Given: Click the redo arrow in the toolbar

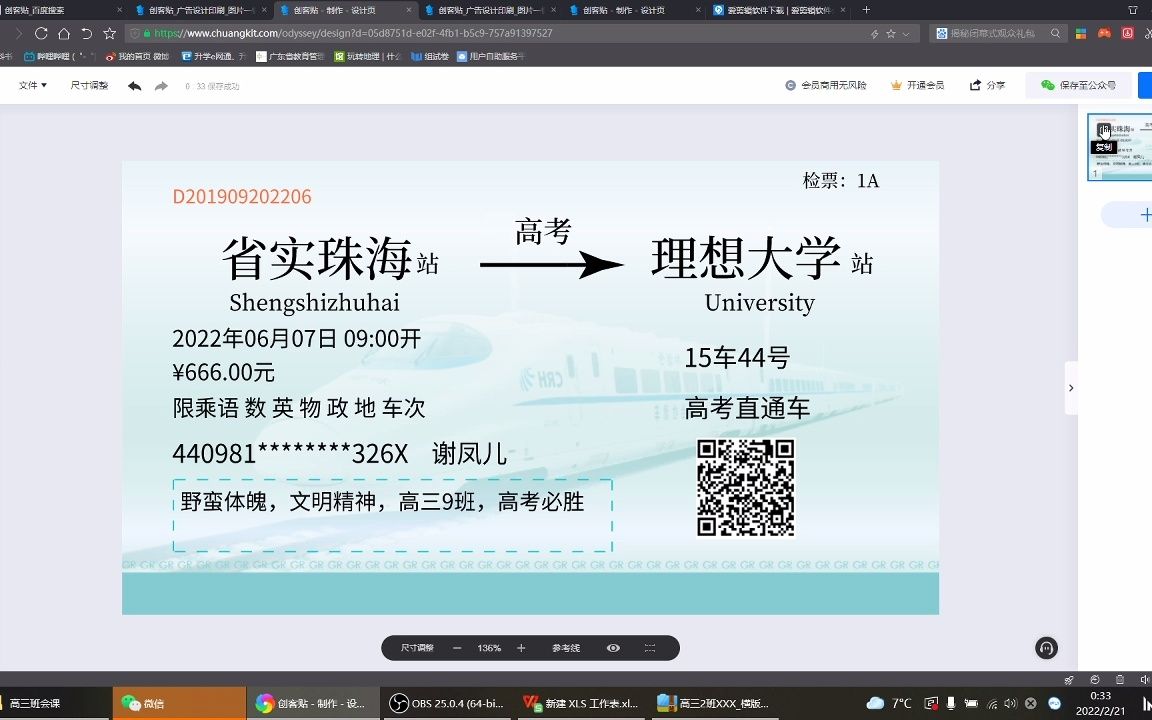Looking at the screenshot, I should tap(160, 86).
